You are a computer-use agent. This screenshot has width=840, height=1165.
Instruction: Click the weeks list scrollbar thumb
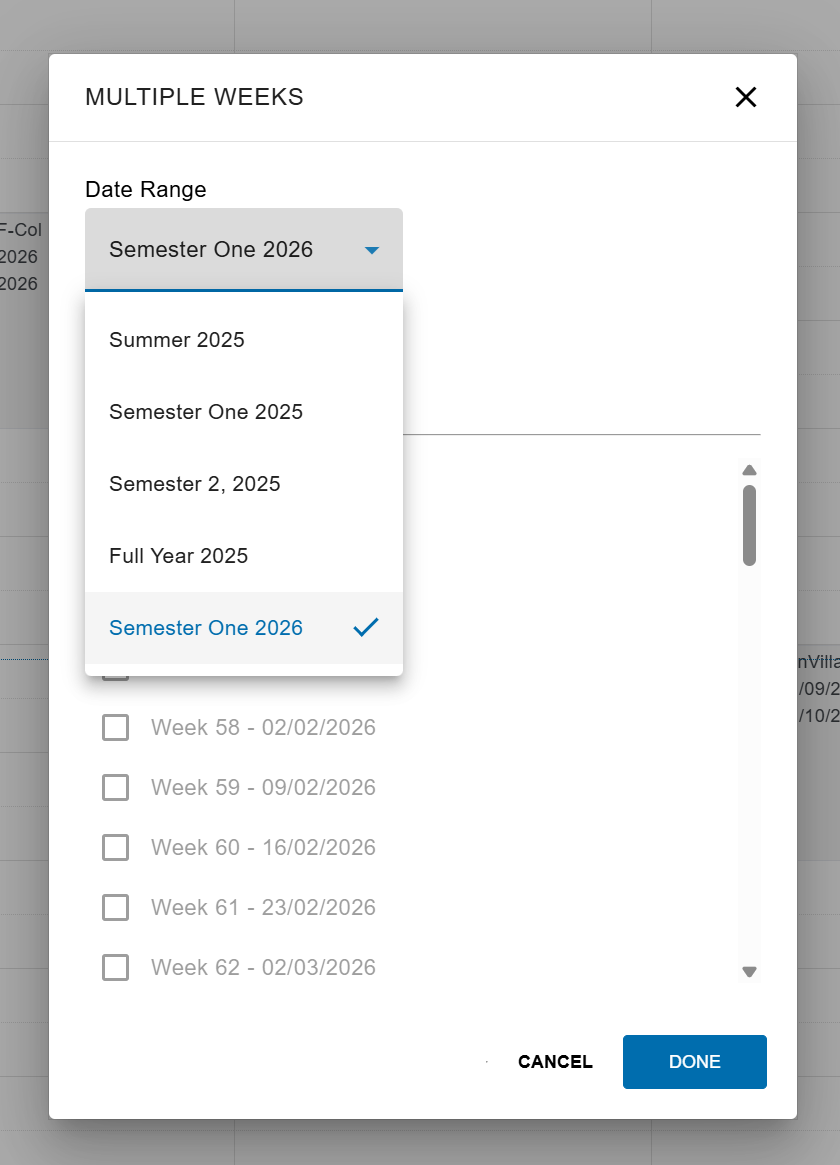(749, 525)
